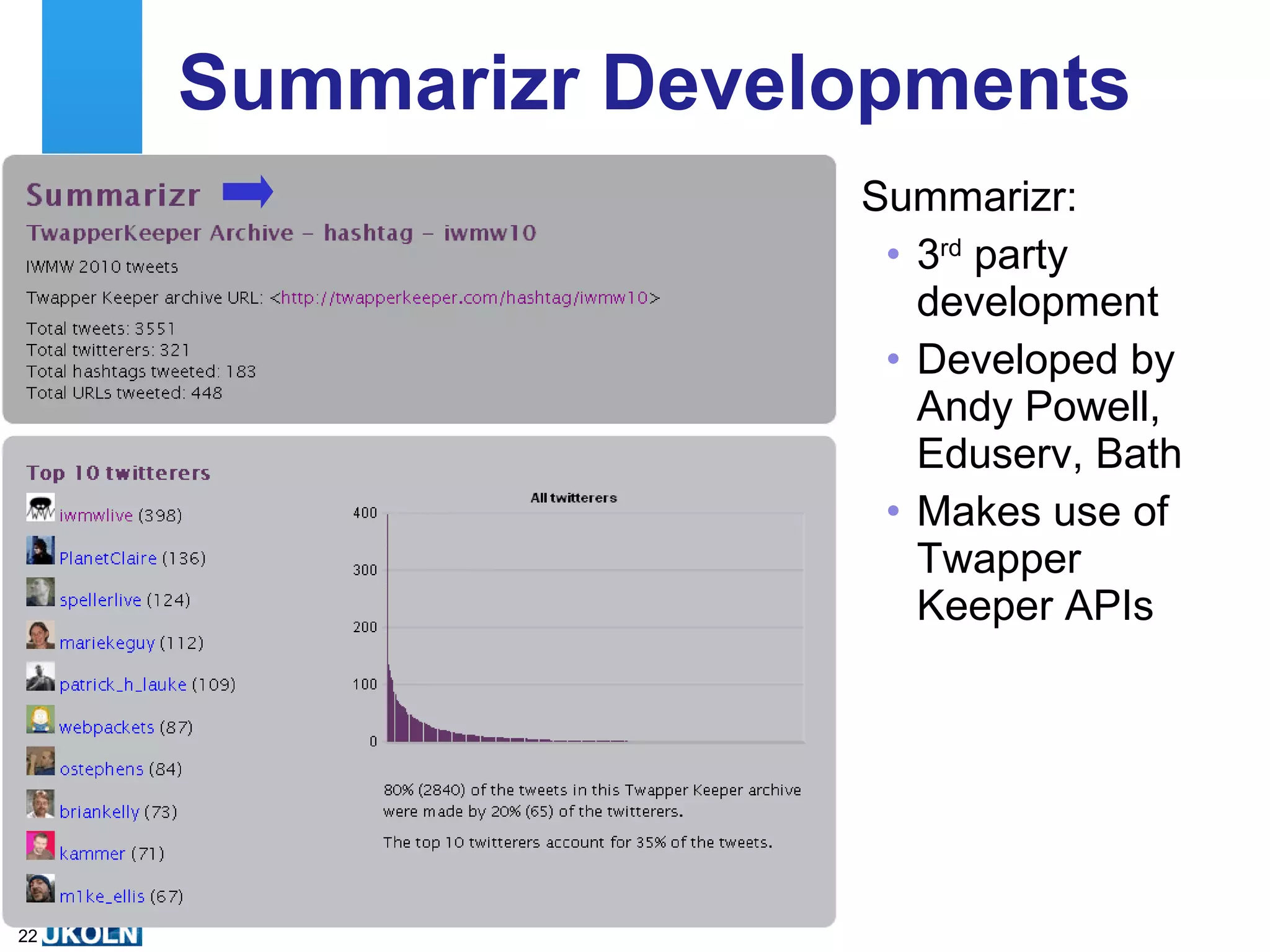Visit the ostephens twitterer link
The height and width of the screenshot is (952, 1270).
click(101, 770)
